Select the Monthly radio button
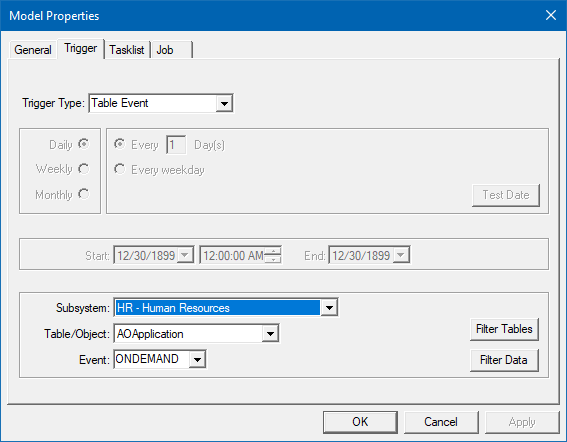The height and width of the screenshot is (442, 567). pos(84,194)
